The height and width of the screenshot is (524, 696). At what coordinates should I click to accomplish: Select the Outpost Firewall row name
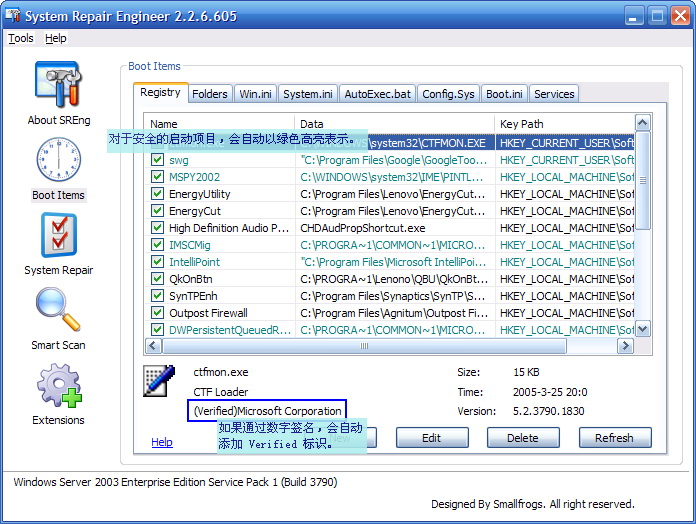coord(208,313)
